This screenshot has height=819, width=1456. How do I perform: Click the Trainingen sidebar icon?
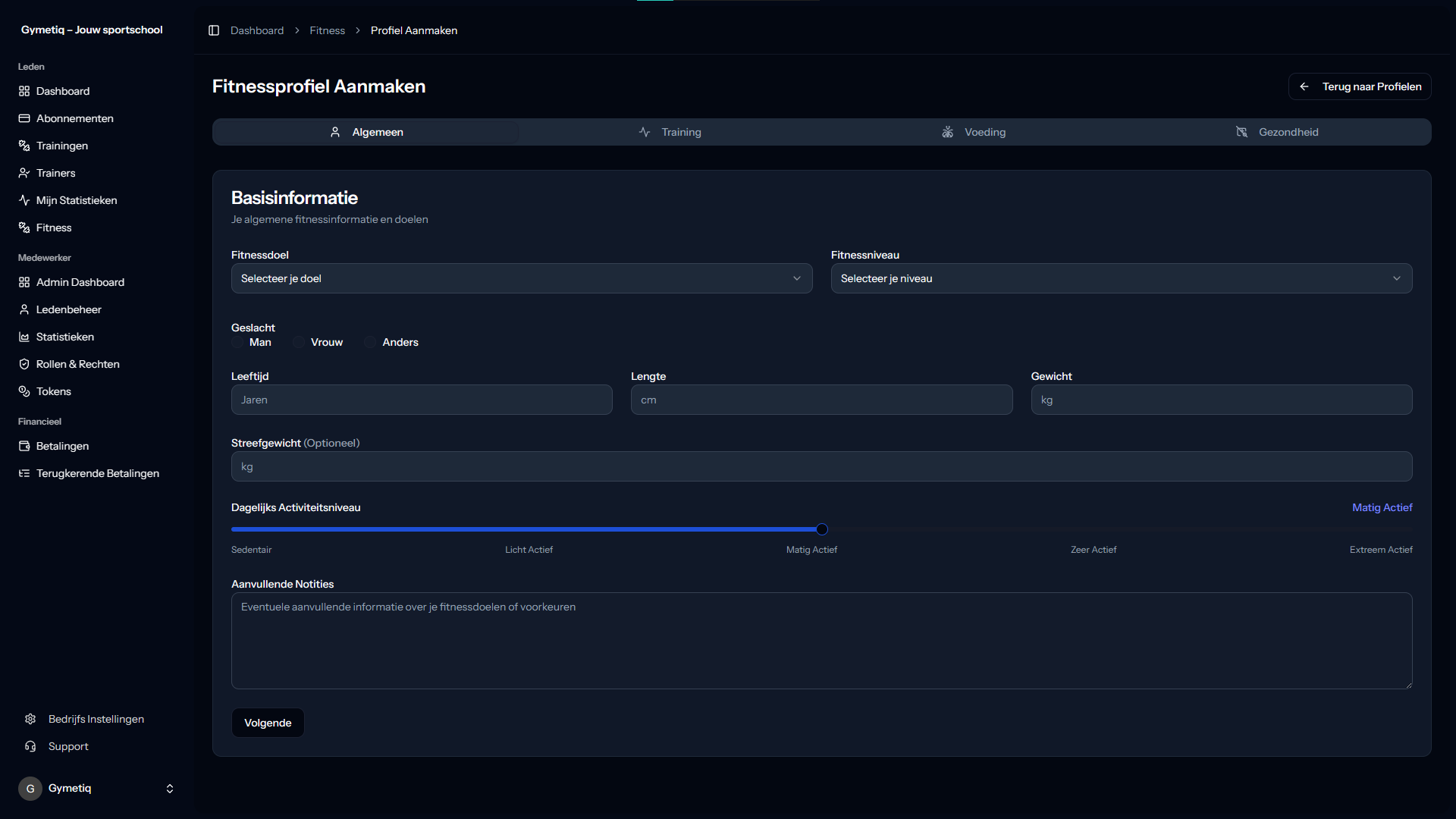24,146
